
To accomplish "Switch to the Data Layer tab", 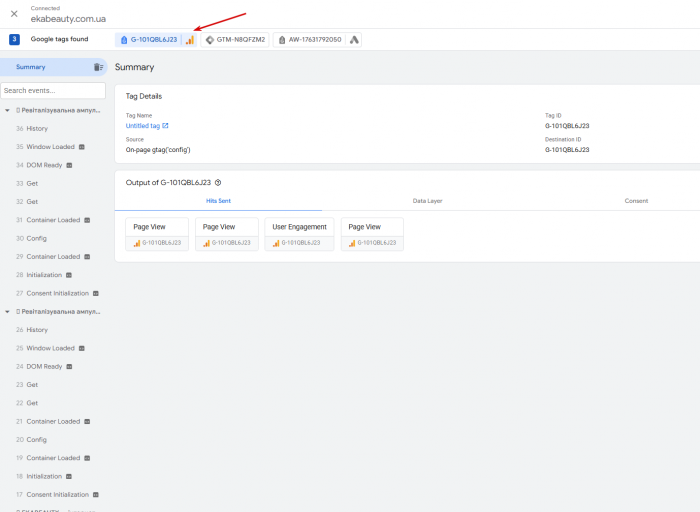I will tap(427, 201).
